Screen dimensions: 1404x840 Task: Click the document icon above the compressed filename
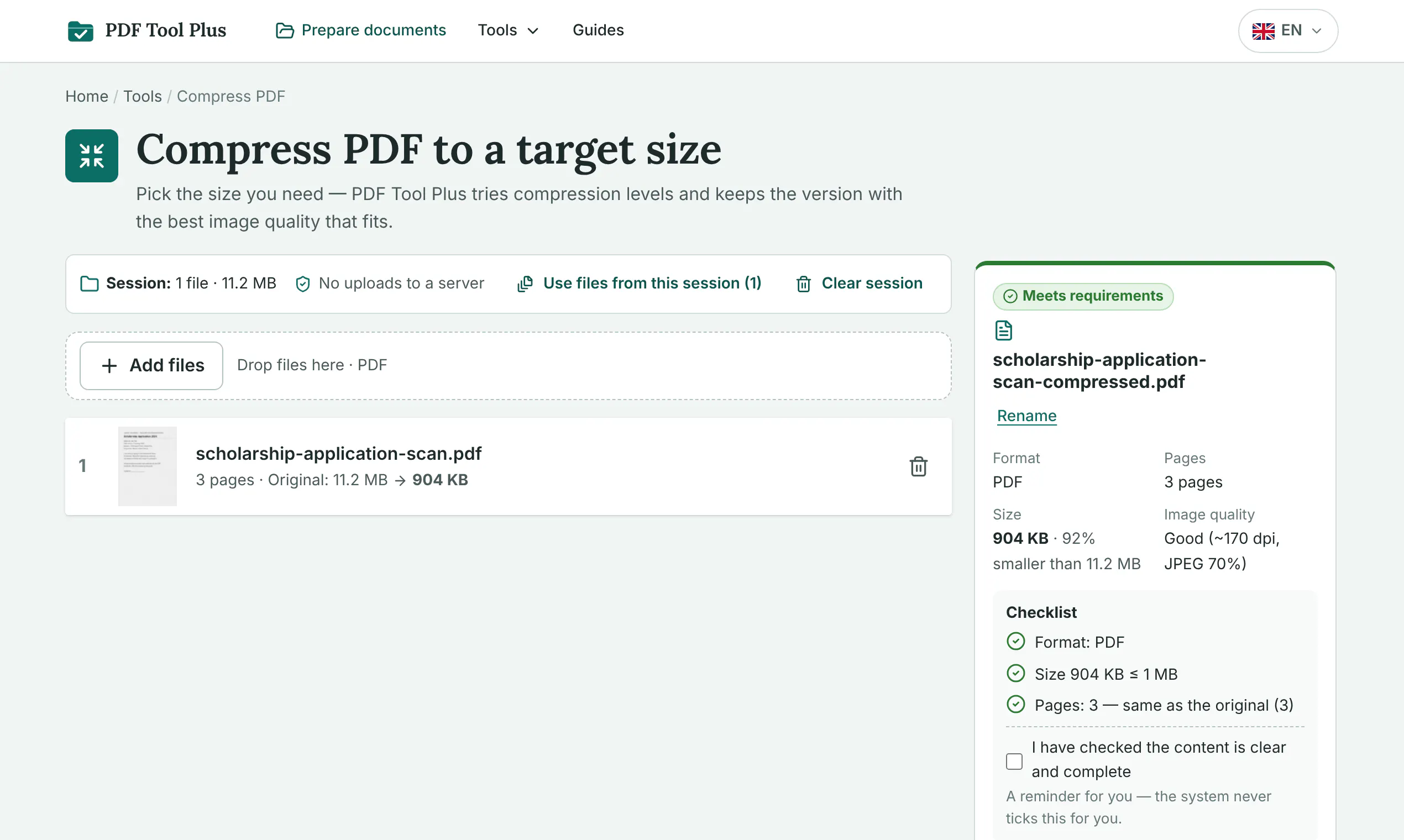click(x=1003, y=330)
